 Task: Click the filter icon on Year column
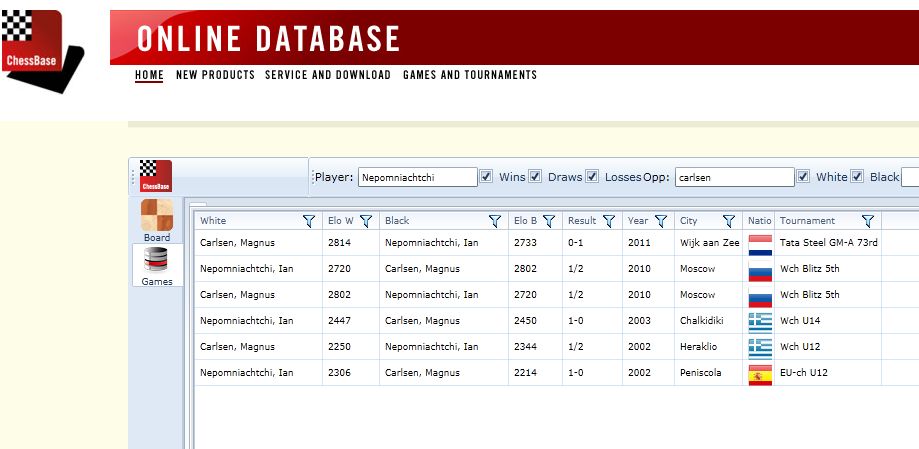click(660, 221)
